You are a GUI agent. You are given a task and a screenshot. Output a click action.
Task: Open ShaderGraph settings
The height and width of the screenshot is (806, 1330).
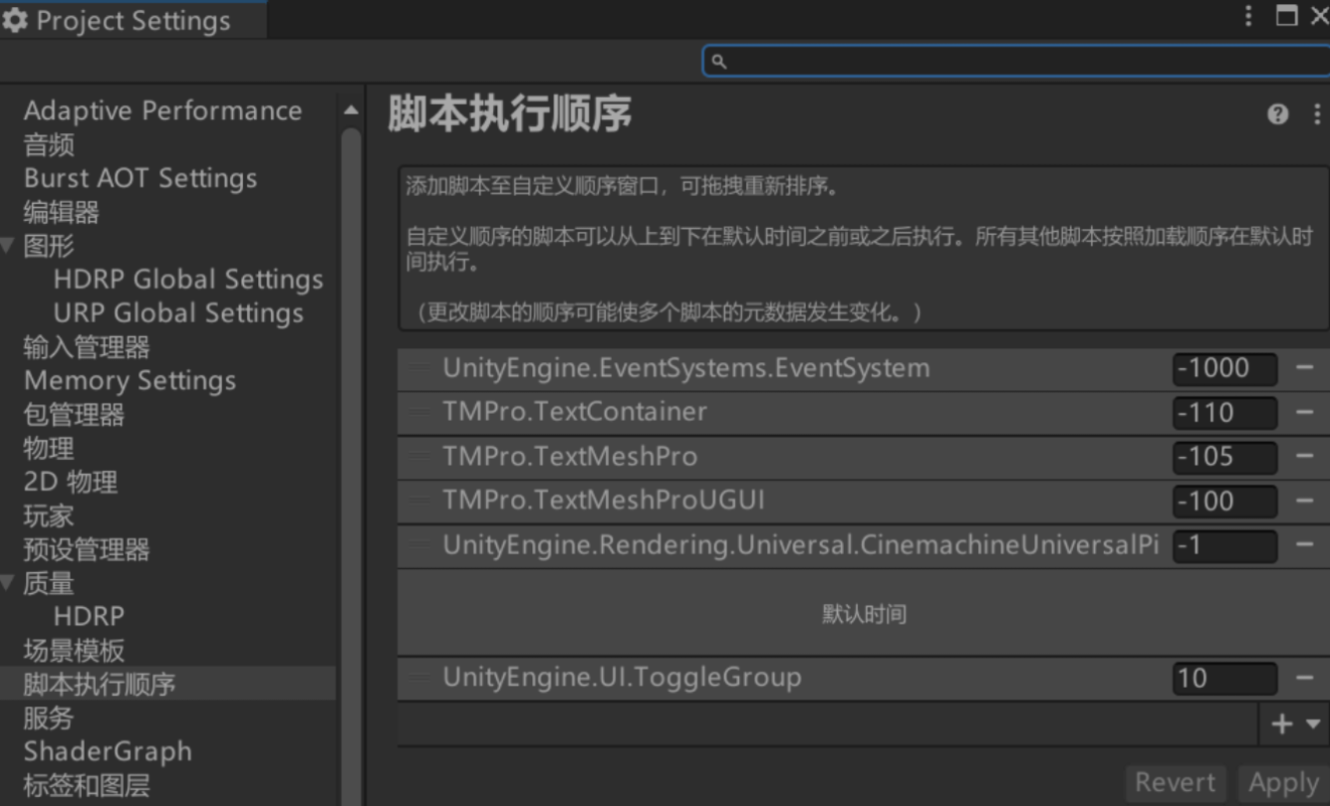108,752
